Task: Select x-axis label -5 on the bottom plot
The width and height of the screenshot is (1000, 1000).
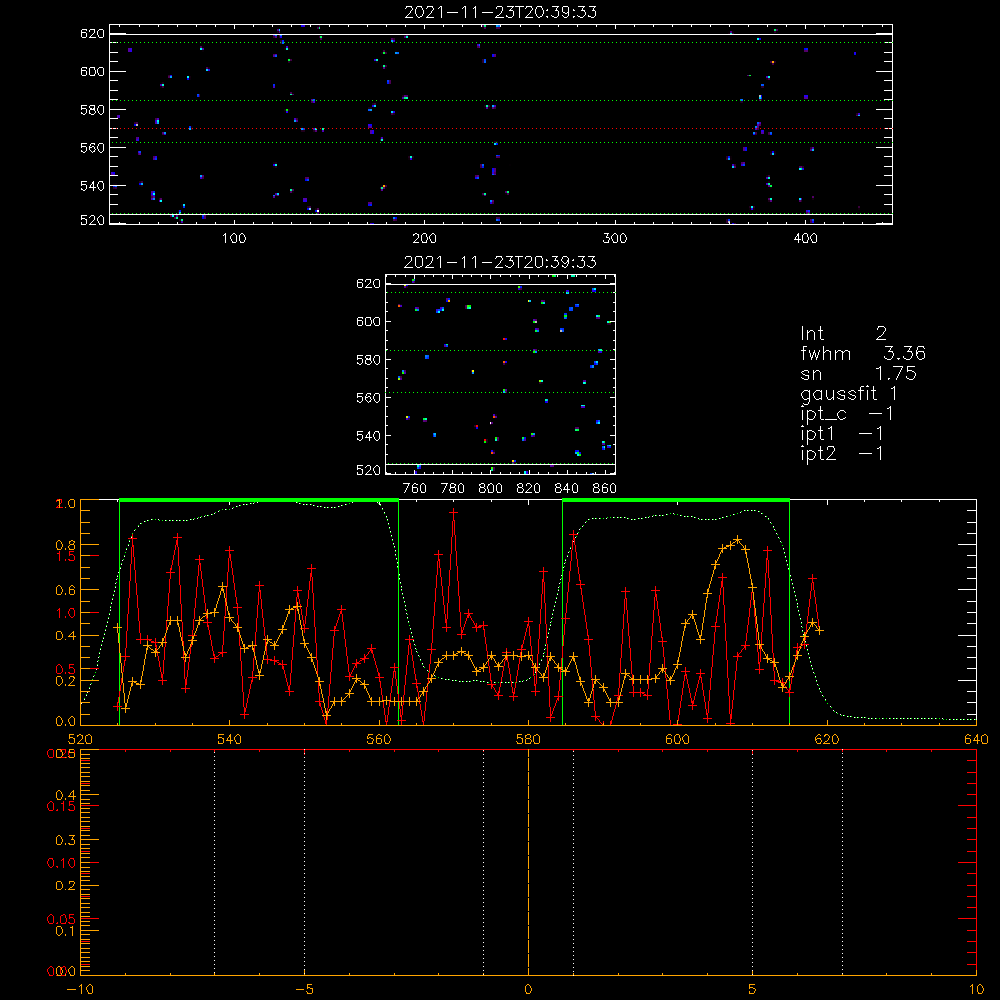Action: [x=305, y=990]
